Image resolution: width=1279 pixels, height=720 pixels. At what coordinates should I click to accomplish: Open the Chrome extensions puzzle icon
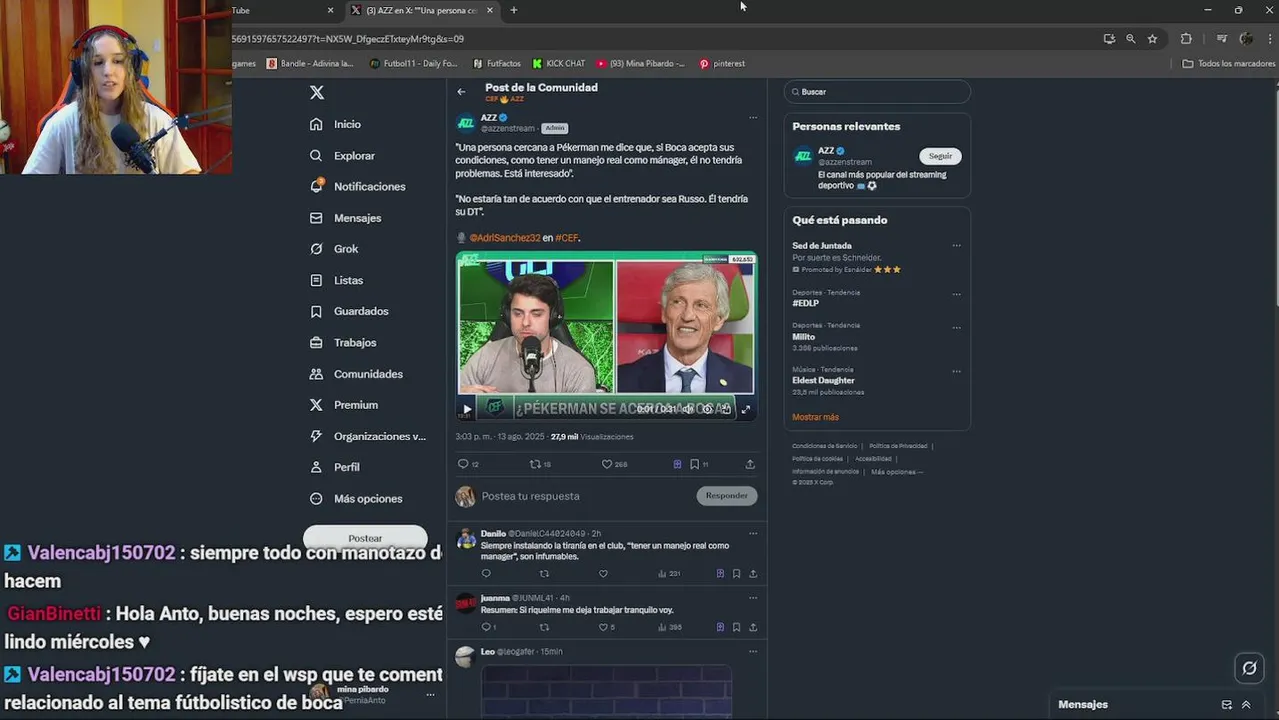tap(1186, 39)
